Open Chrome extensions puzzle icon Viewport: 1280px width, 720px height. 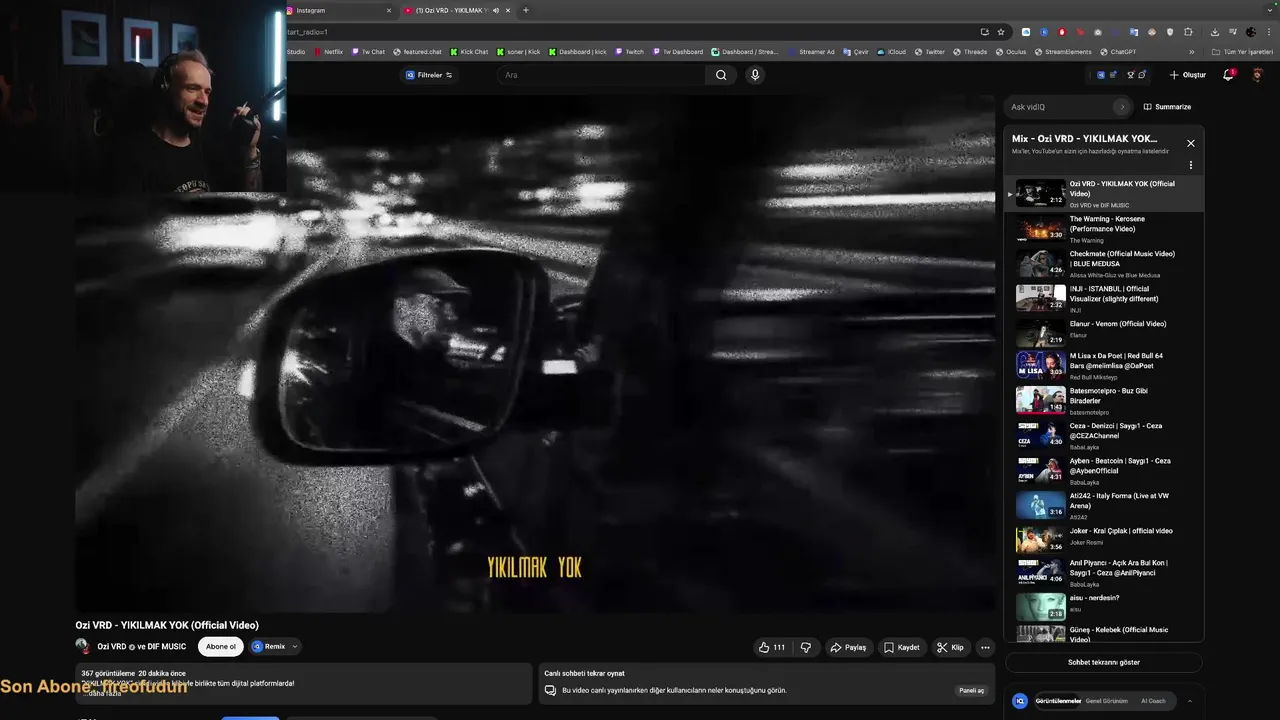tap(1189, 32)
